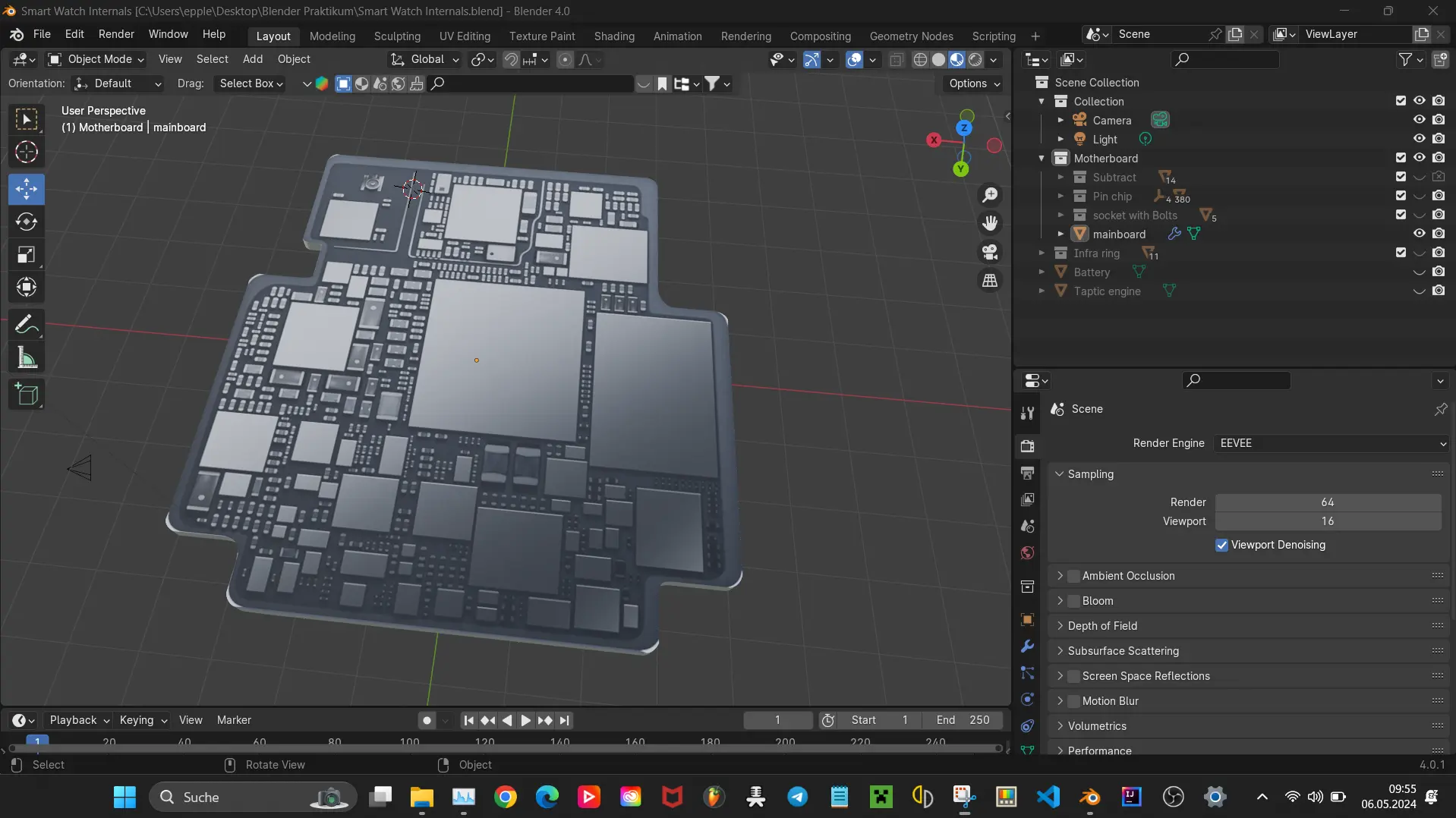Toggle camera view icon in viewport
Screen dimensions: 1456x818
click(990, 252)
